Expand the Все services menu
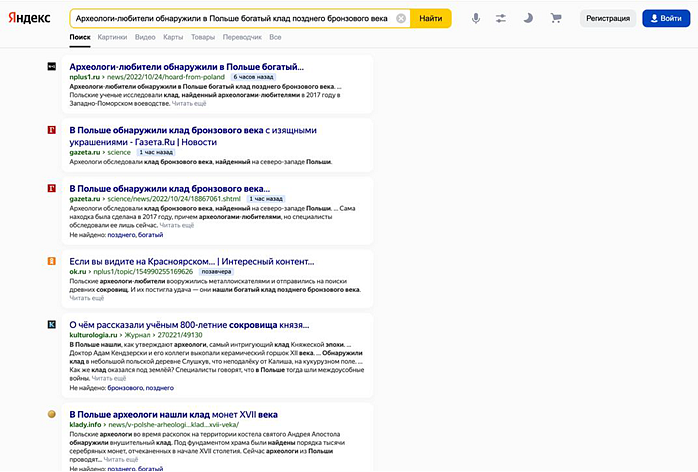698x472 pixels. coord(275,37)
